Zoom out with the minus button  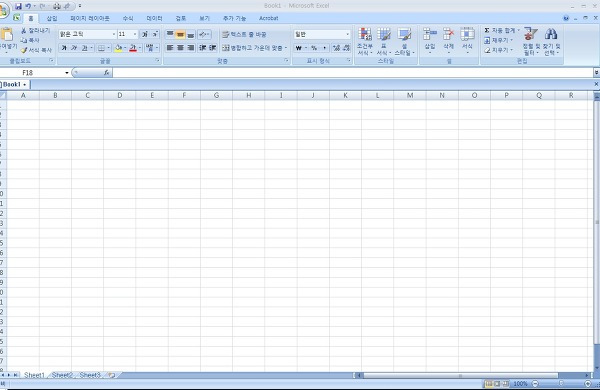535,383
